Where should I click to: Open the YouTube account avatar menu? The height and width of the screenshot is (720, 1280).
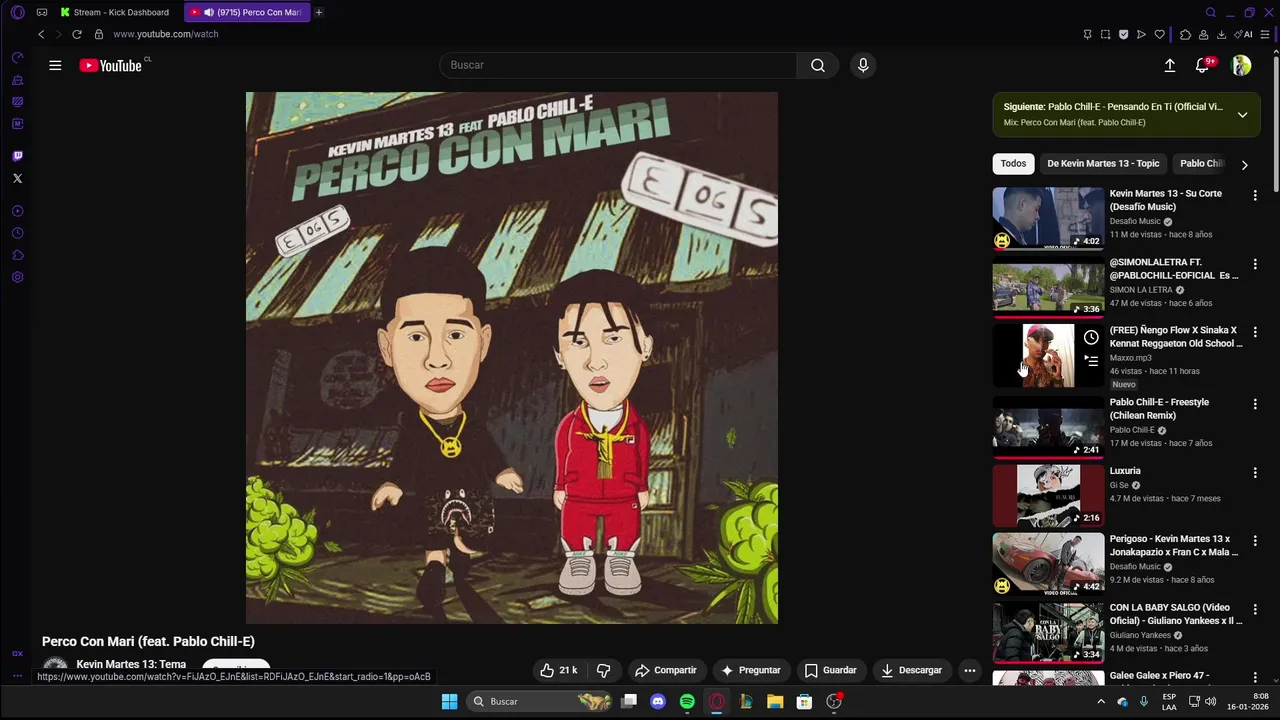coord(1241,65)
